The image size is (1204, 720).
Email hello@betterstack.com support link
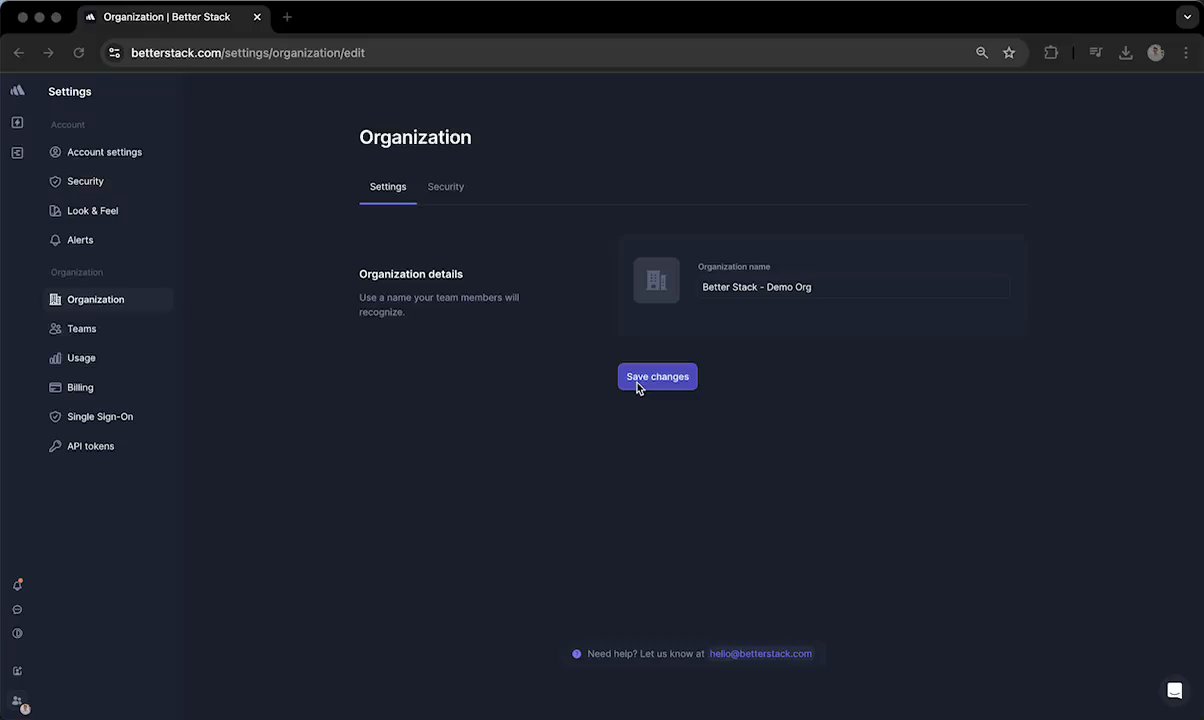pos(761,654)
